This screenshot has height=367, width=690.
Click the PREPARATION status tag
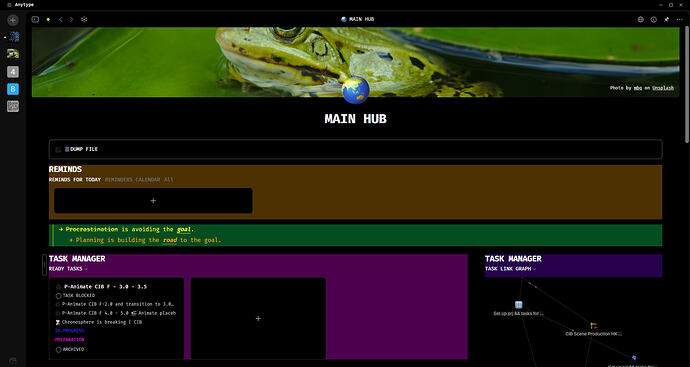70,340
